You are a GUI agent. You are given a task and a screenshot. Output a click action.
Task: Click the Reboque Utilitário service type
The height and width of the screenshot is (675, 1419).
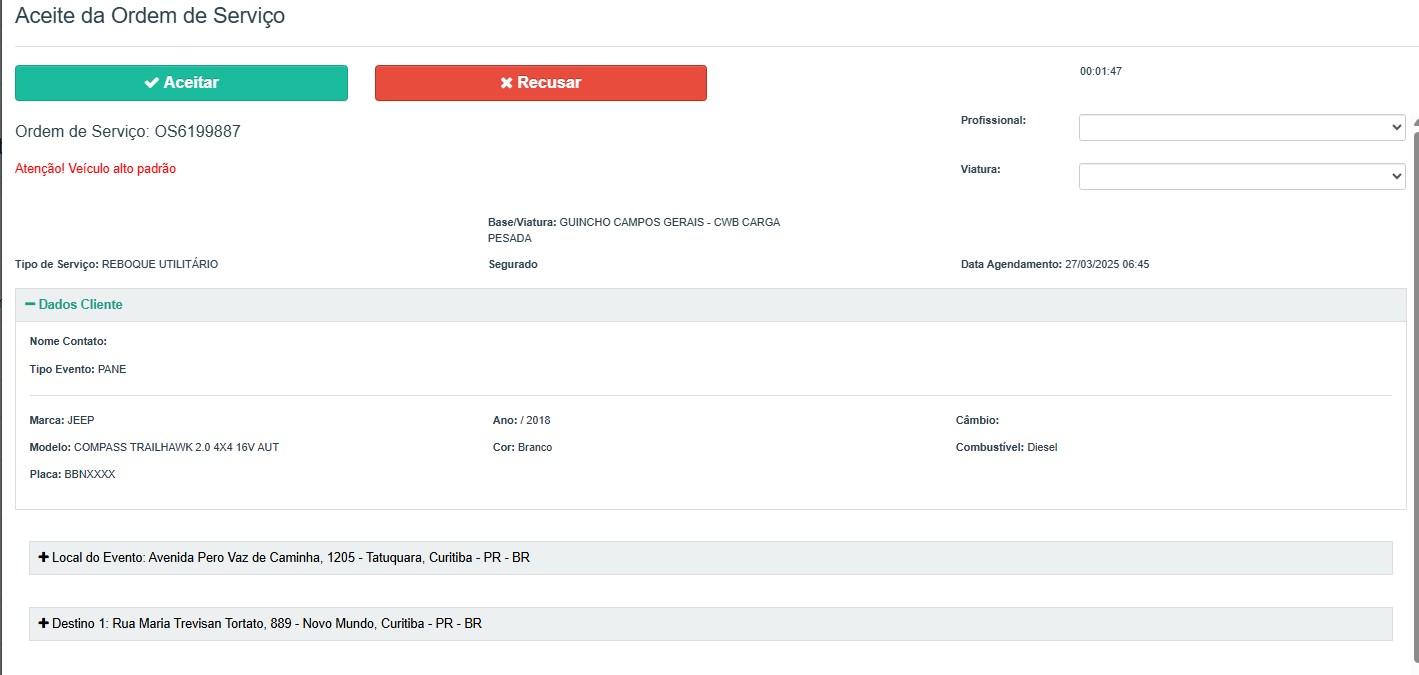160,264
